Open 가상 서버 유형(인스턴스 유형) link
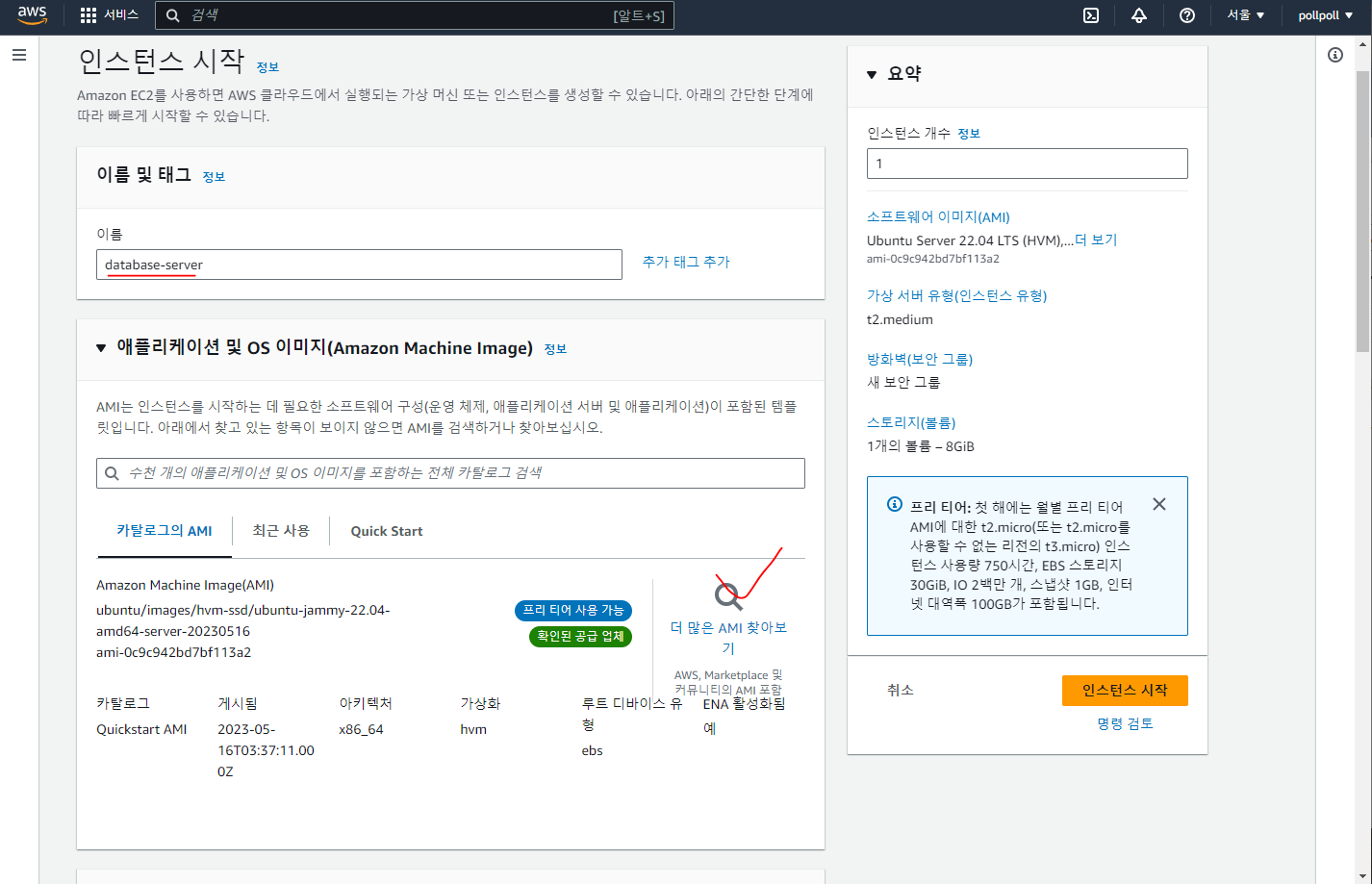Image resolution: width=1372 pixels, height=884 pixels. [x=956, y=295]
